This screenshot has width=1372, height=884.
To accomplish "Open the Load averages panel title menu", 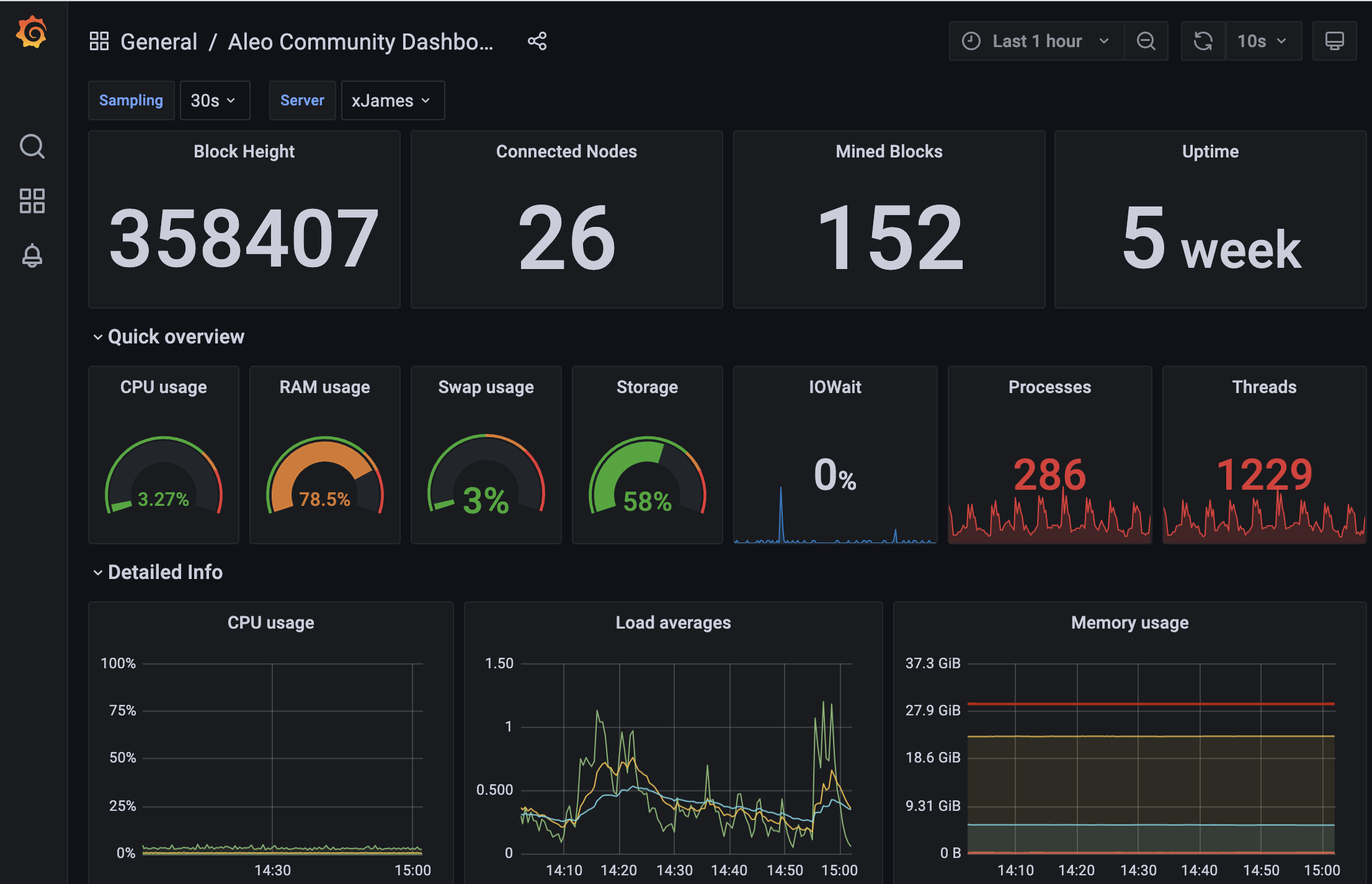I will coord(673,622).
